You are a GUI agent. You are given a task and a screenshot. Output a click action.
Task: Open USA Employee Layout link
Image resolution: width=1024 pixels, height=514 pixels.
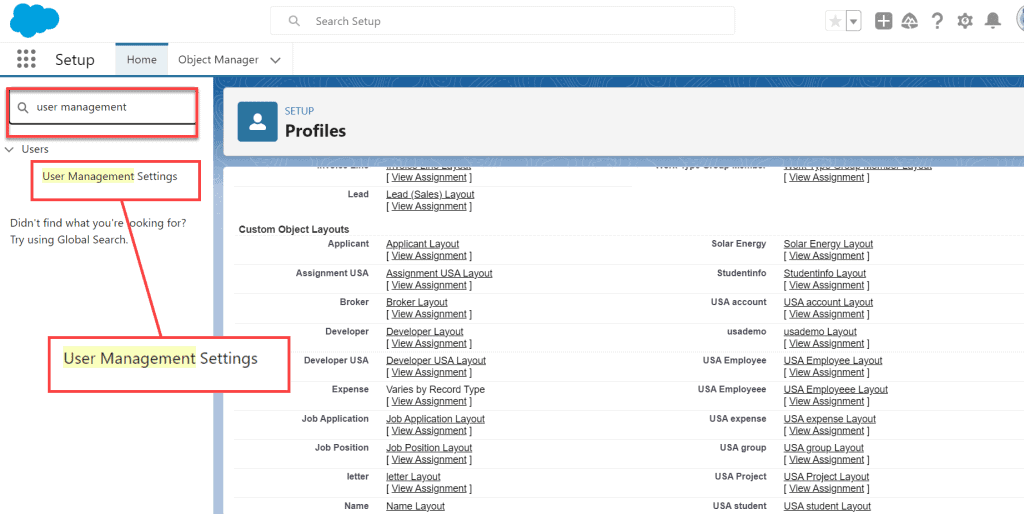[x=833, y=361]
